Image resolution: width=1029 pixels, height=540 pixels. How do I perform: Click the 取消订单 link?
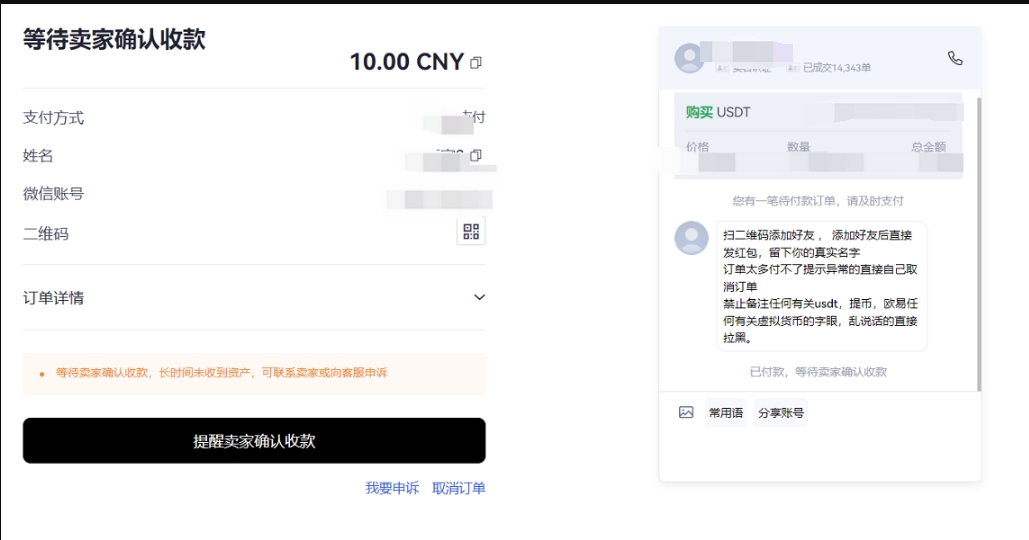pyautogui.click(x=458, y=488)
